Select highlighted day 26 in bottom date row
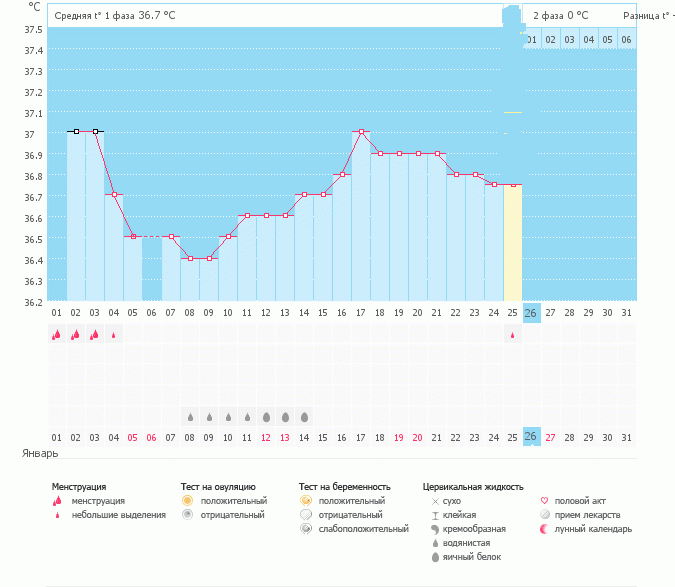 pyautogui.click(x=531, y=436)
